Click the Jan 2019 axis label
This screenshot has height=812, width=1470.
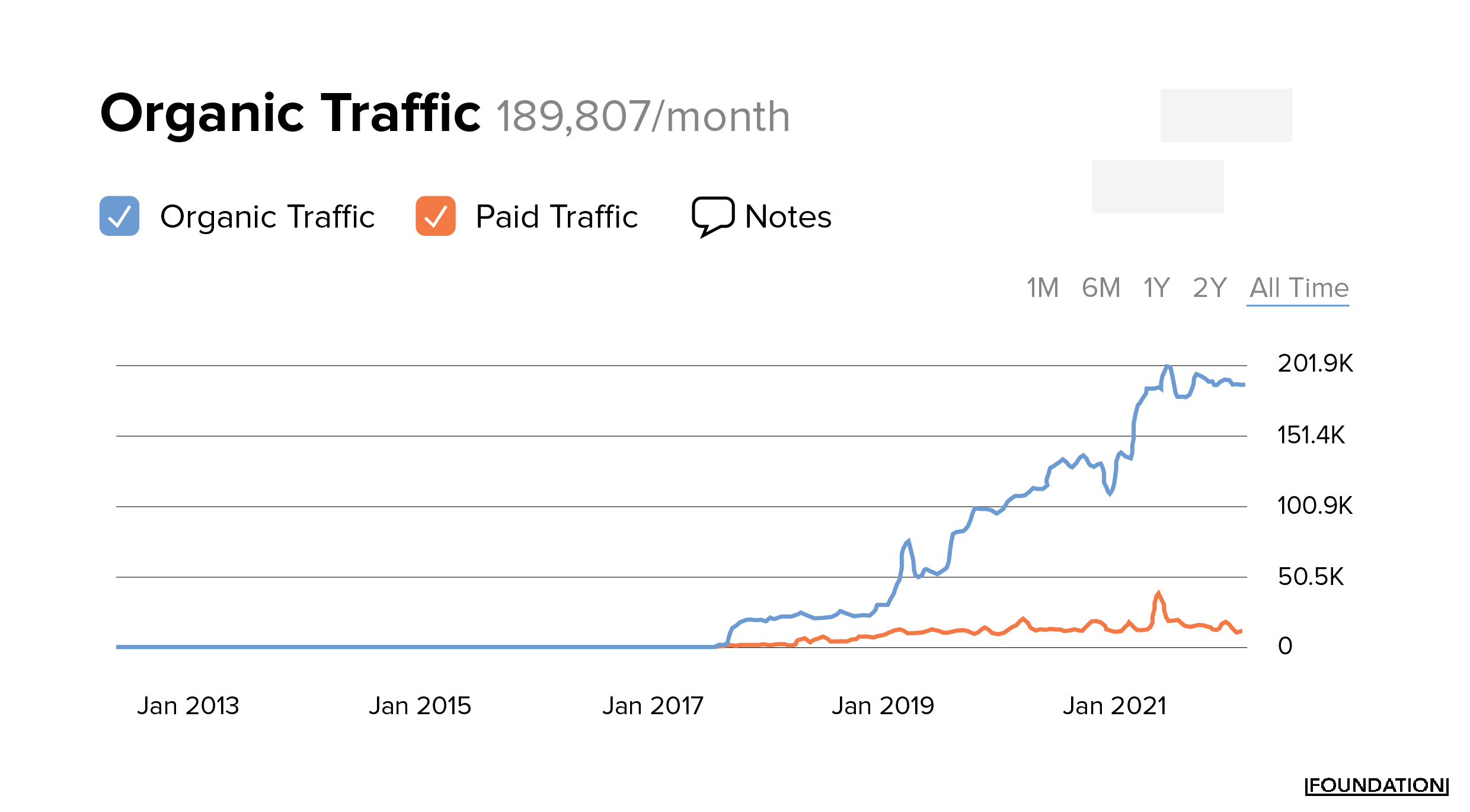point(883,706)
